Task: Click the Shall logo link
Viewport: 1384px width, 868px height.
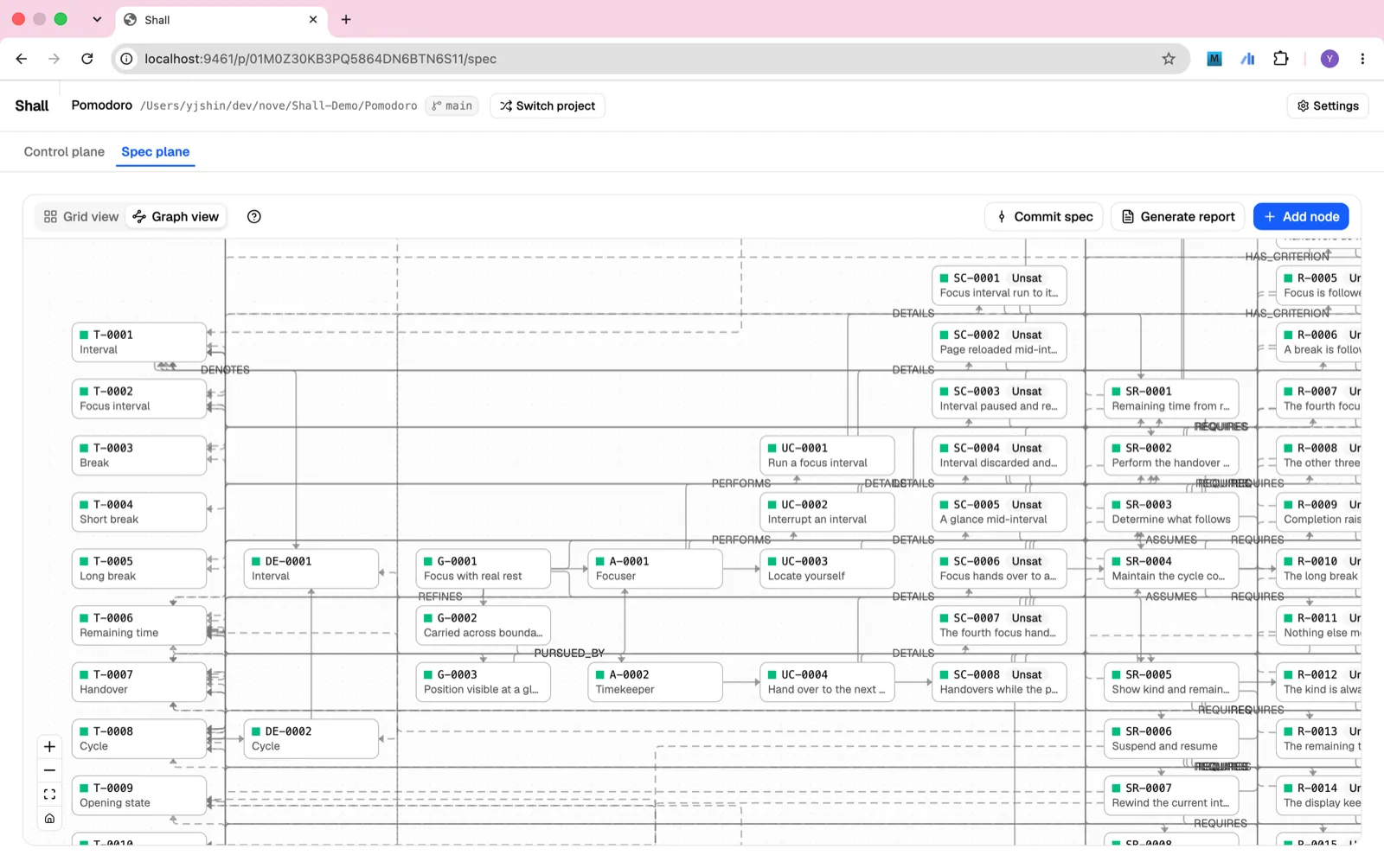Action: pyautogui.click(x=32, y=105)
